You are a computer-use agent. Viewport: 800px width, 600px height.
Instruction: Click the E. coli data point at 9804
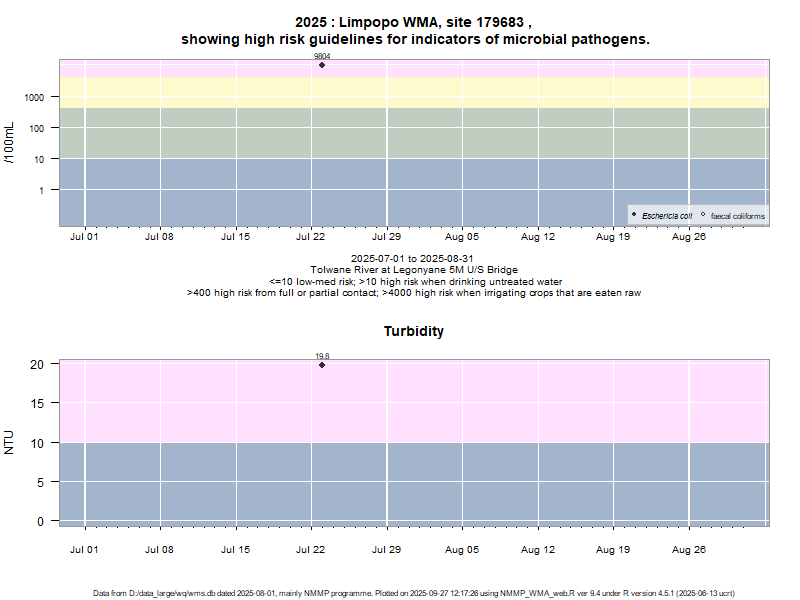[x=322, y=65]
